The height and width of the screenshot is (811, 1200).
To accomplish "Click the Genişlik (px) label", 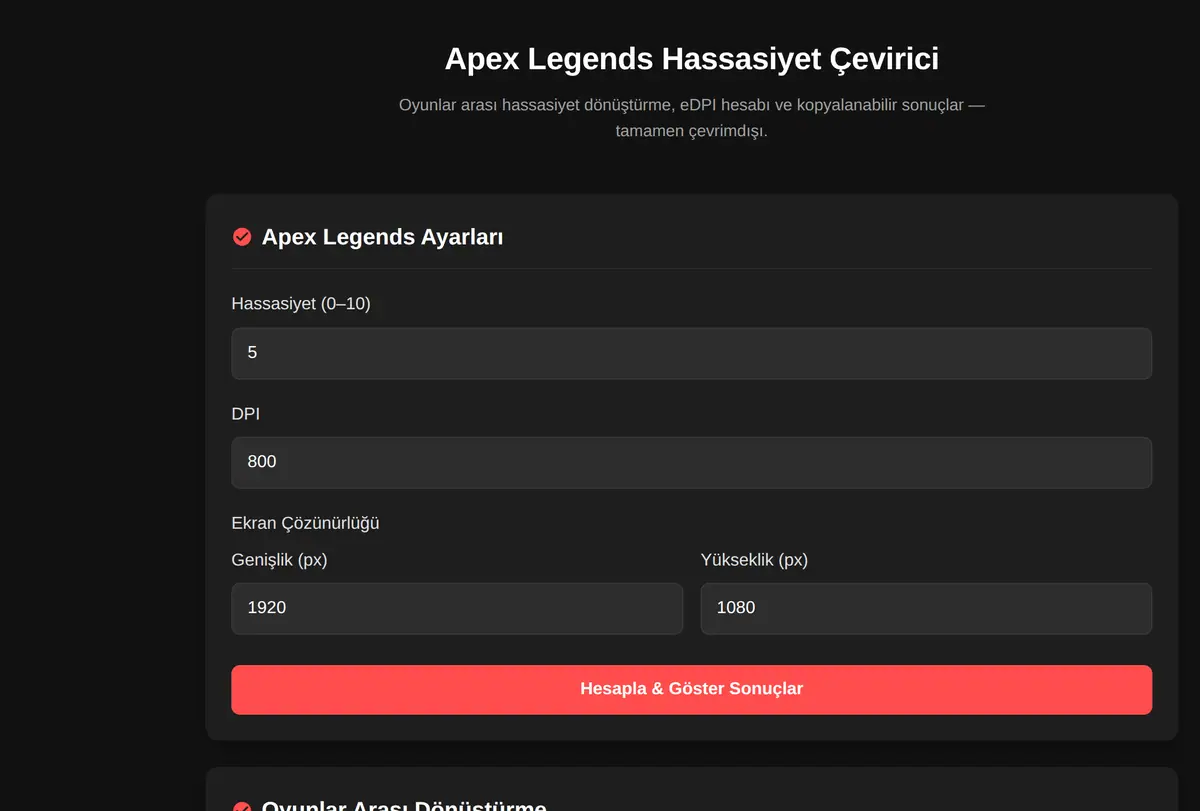I will (x=279, y=560).
